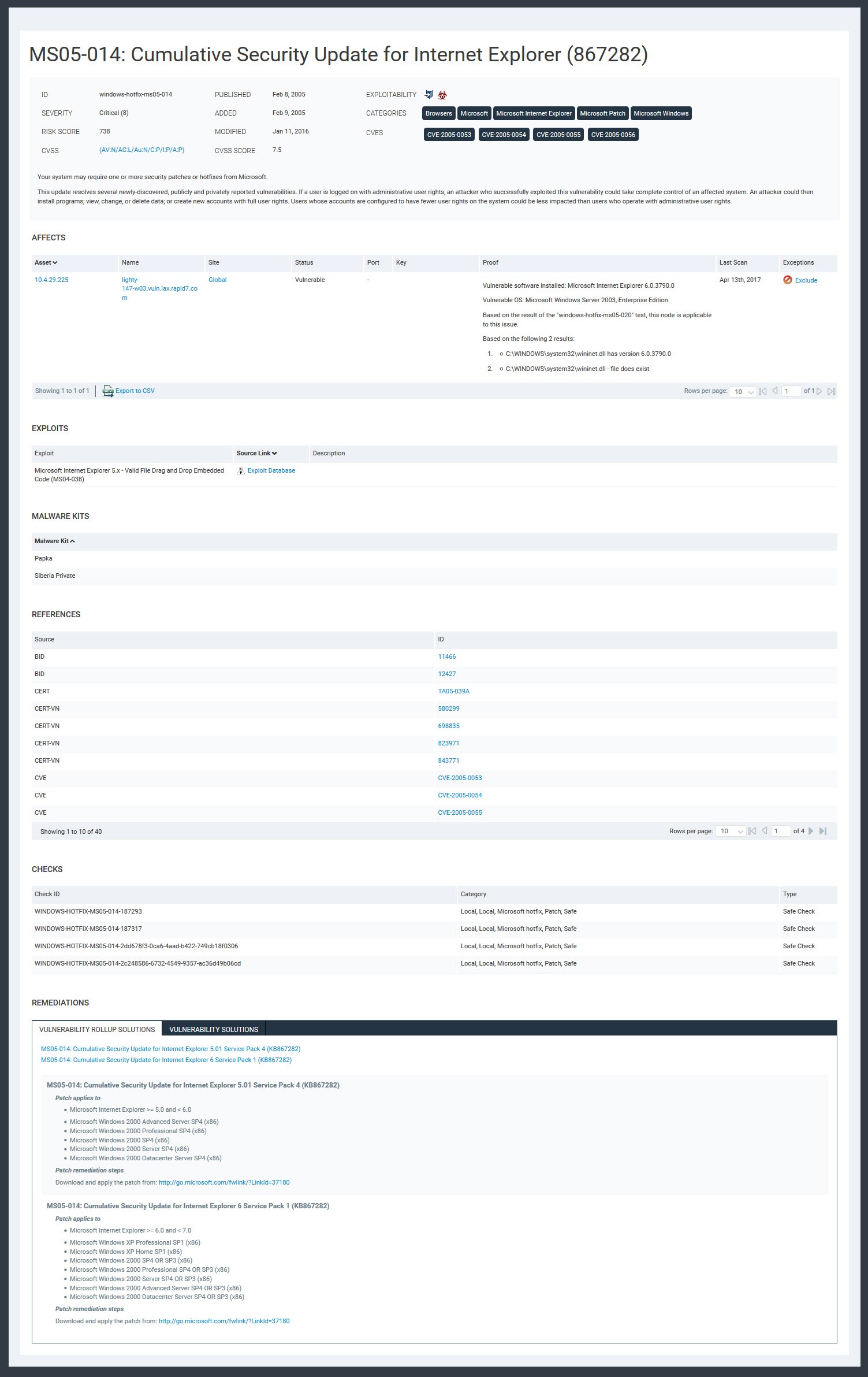Click the Exploit Database source icon
The height and width of the screenshot is (1377, 868).
click(x=241, y=471)
